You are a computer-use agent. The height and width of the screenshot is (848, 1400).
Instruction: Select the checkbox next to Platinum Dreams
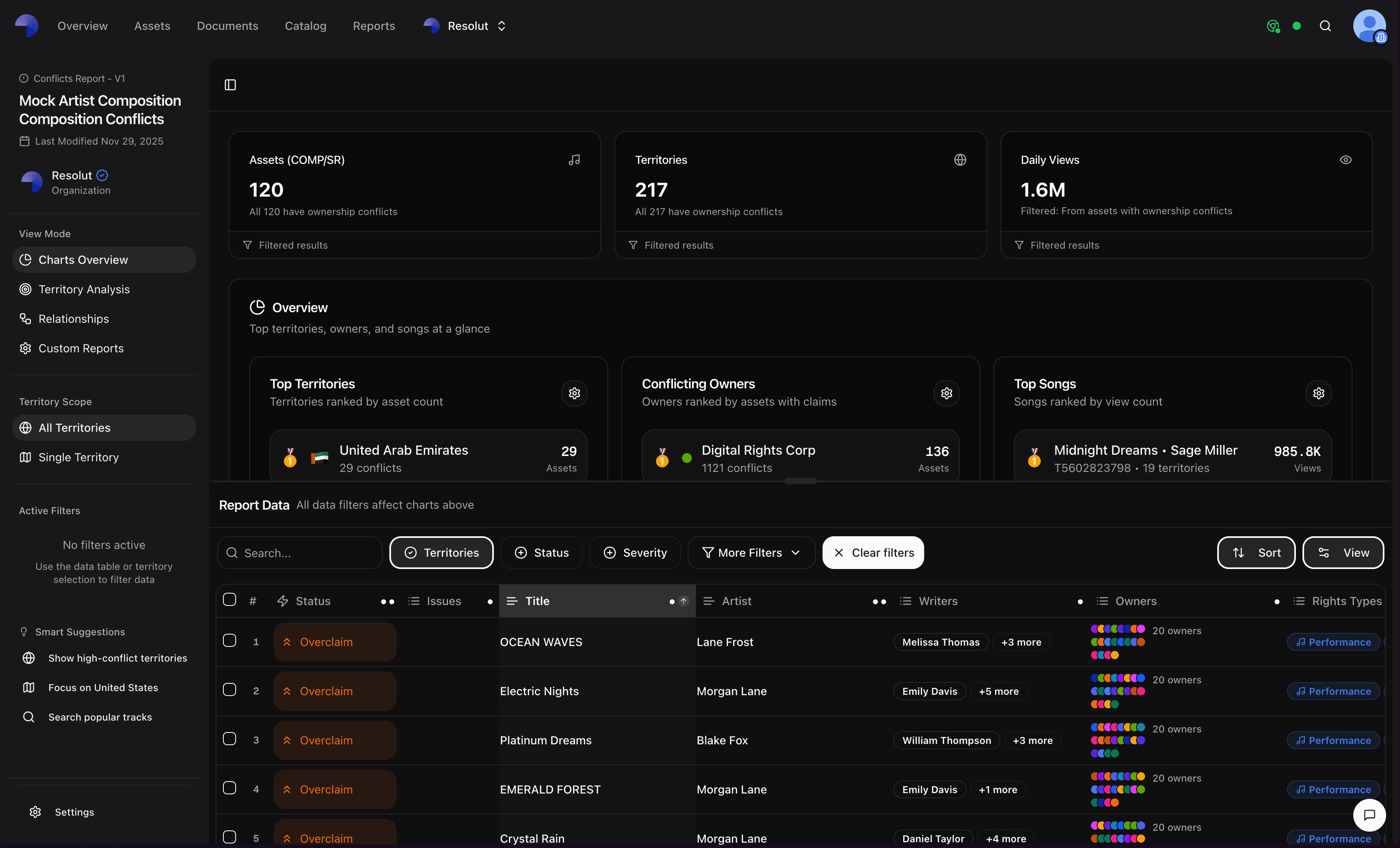coord(230,738)
